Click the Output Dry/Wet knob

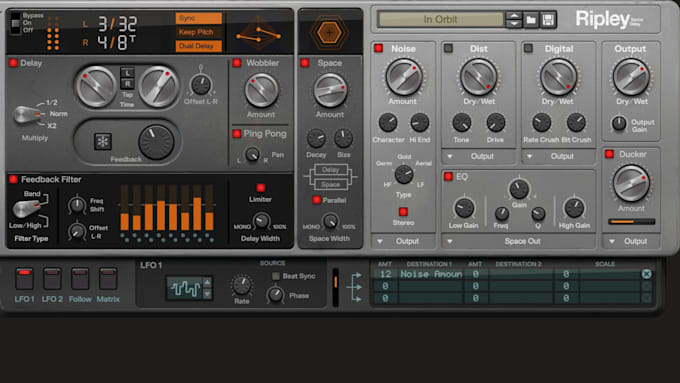(631, 77)
